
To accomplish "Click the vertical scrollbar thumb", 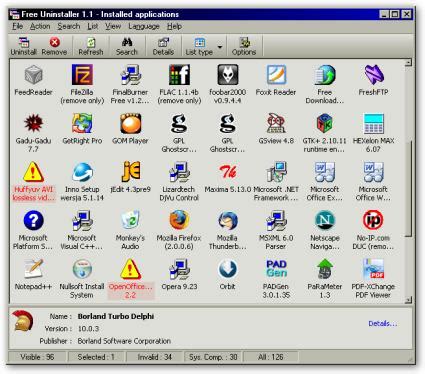I will 408,189.
